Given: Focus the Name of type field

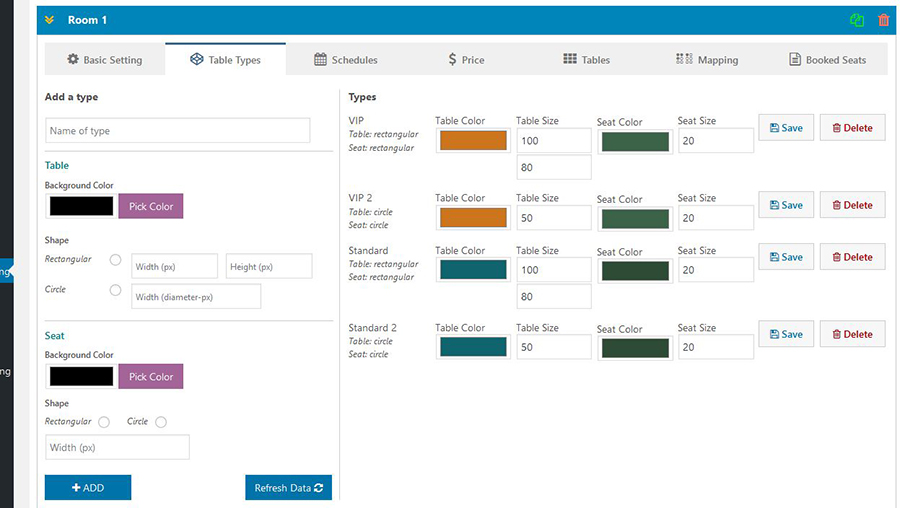Looking at the screenshot, I should (x=178, y=131).
